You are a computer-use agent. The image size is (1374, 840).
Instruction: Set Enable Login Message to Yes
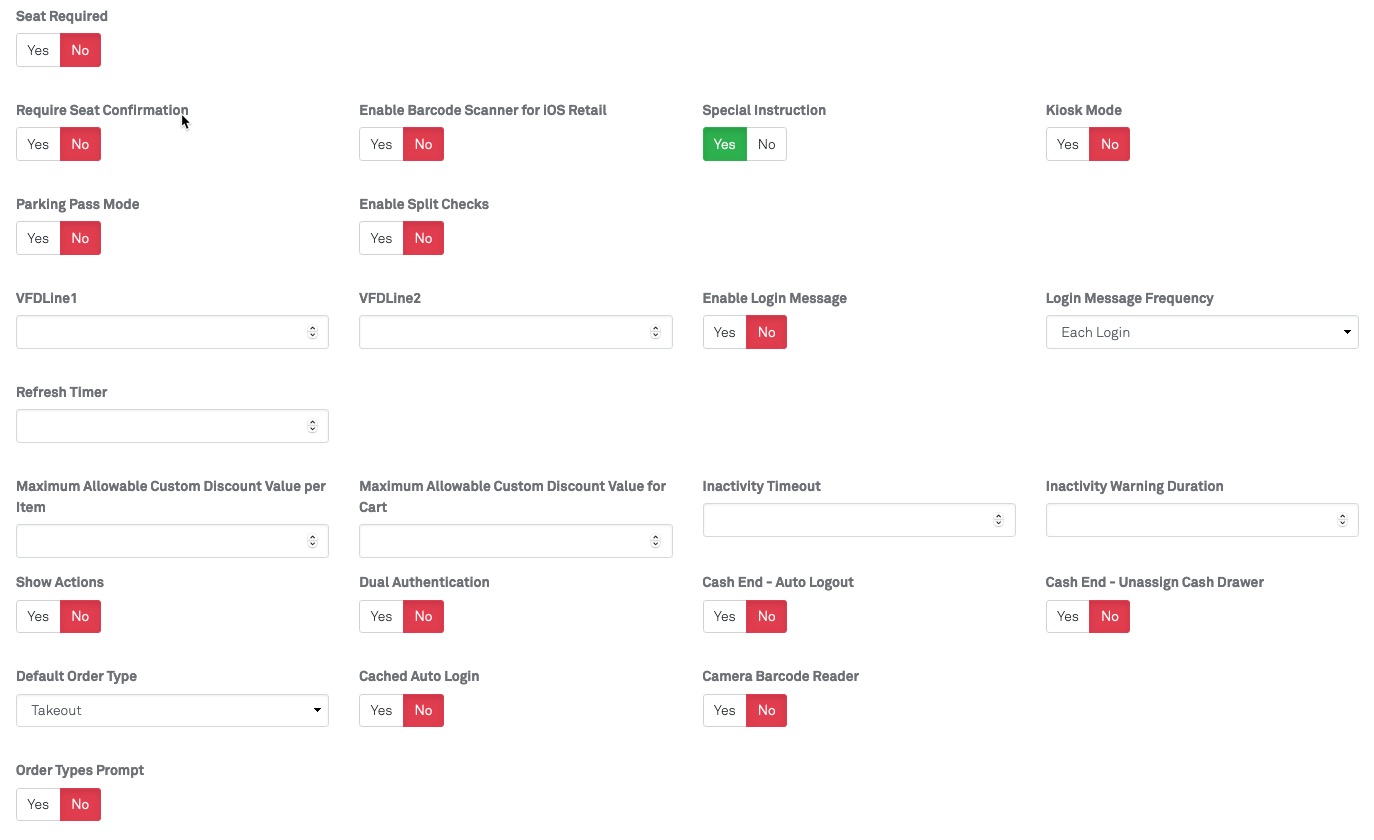coord(724,332)
